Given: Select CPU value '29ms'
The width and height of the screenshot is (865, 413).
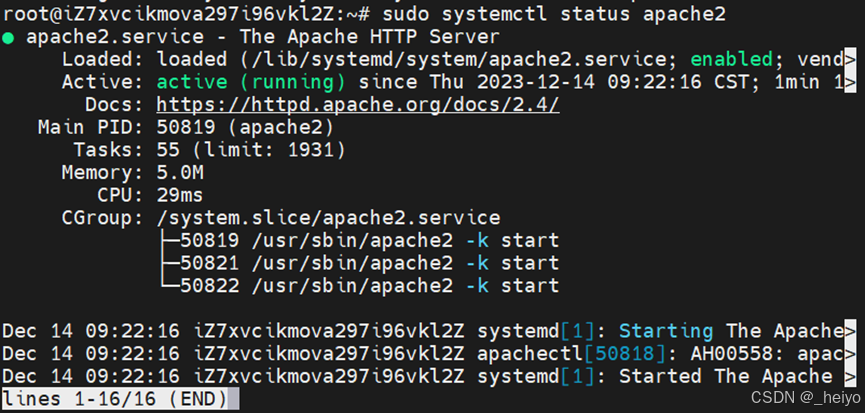Looking at the screenshot, I should (x=180, y=195).
